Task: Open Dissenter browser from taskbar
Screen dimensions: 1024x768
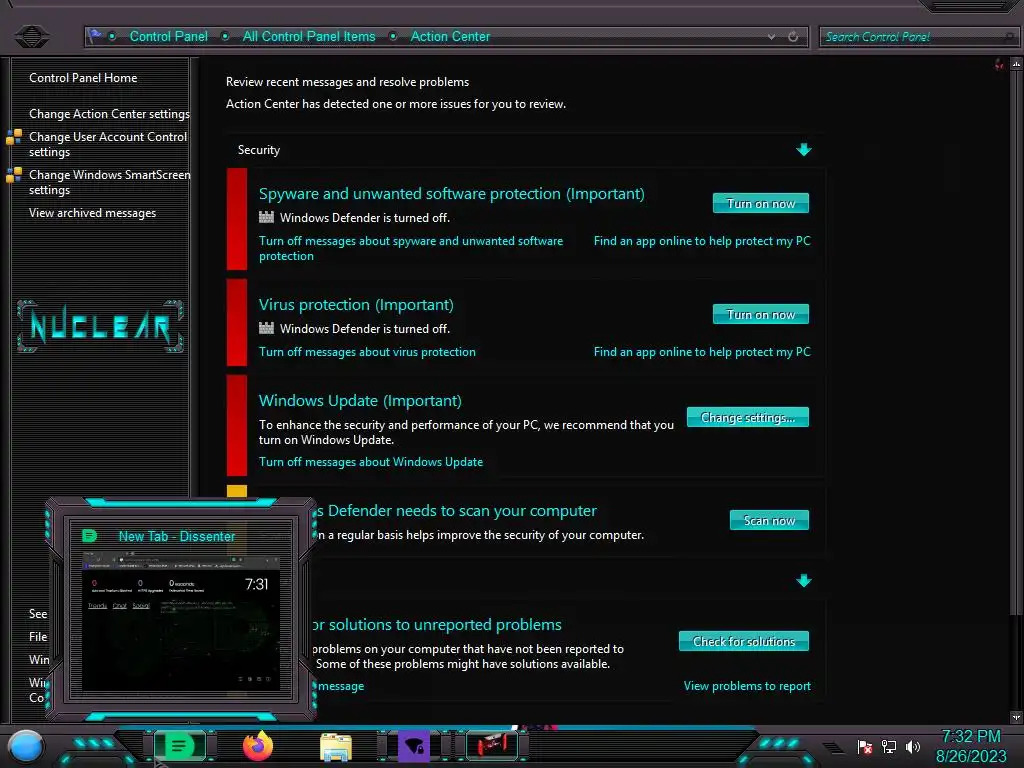Action: (179, 745)
